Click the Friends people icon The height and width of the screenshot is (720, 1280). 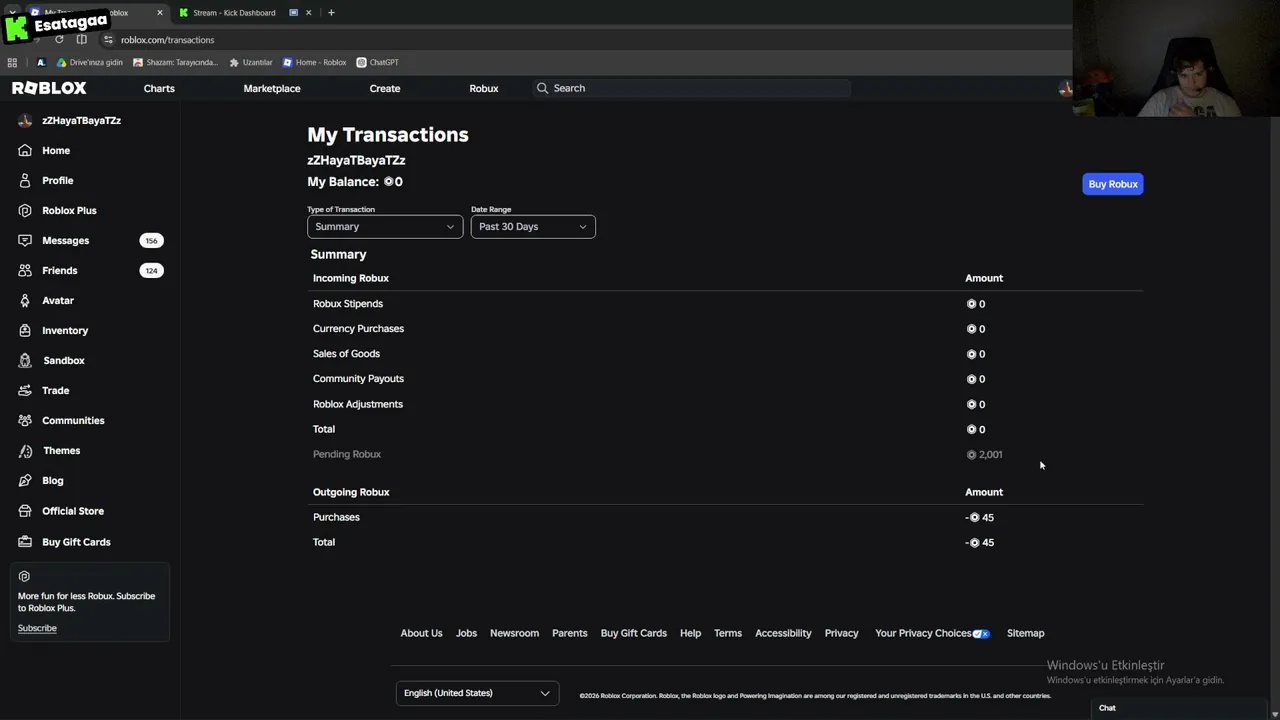(24, 270)
